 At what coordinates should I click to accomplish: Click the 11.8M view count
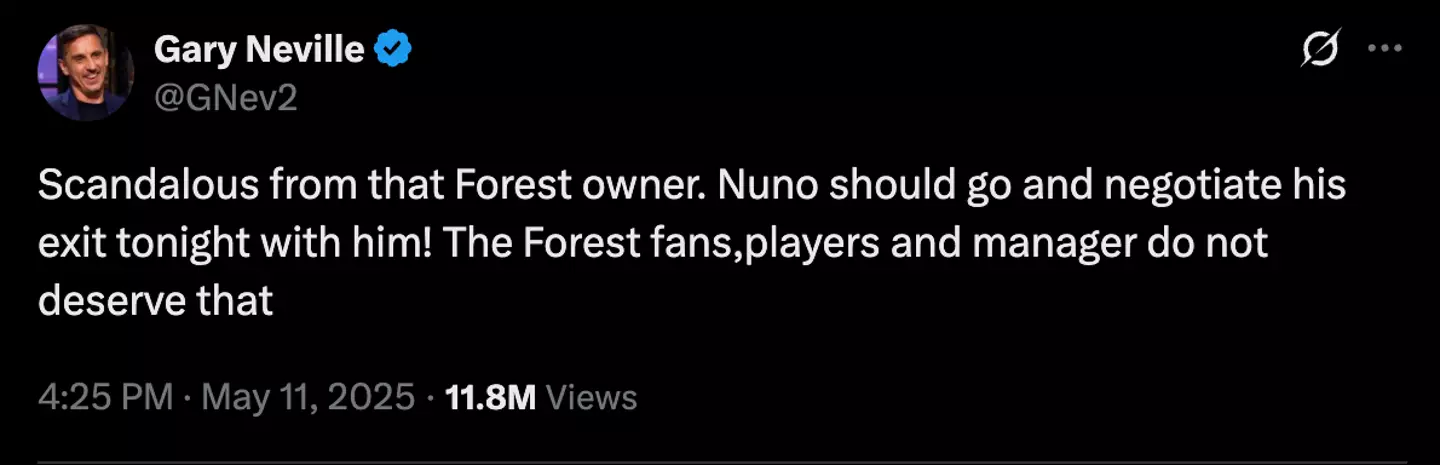(490, 398)
